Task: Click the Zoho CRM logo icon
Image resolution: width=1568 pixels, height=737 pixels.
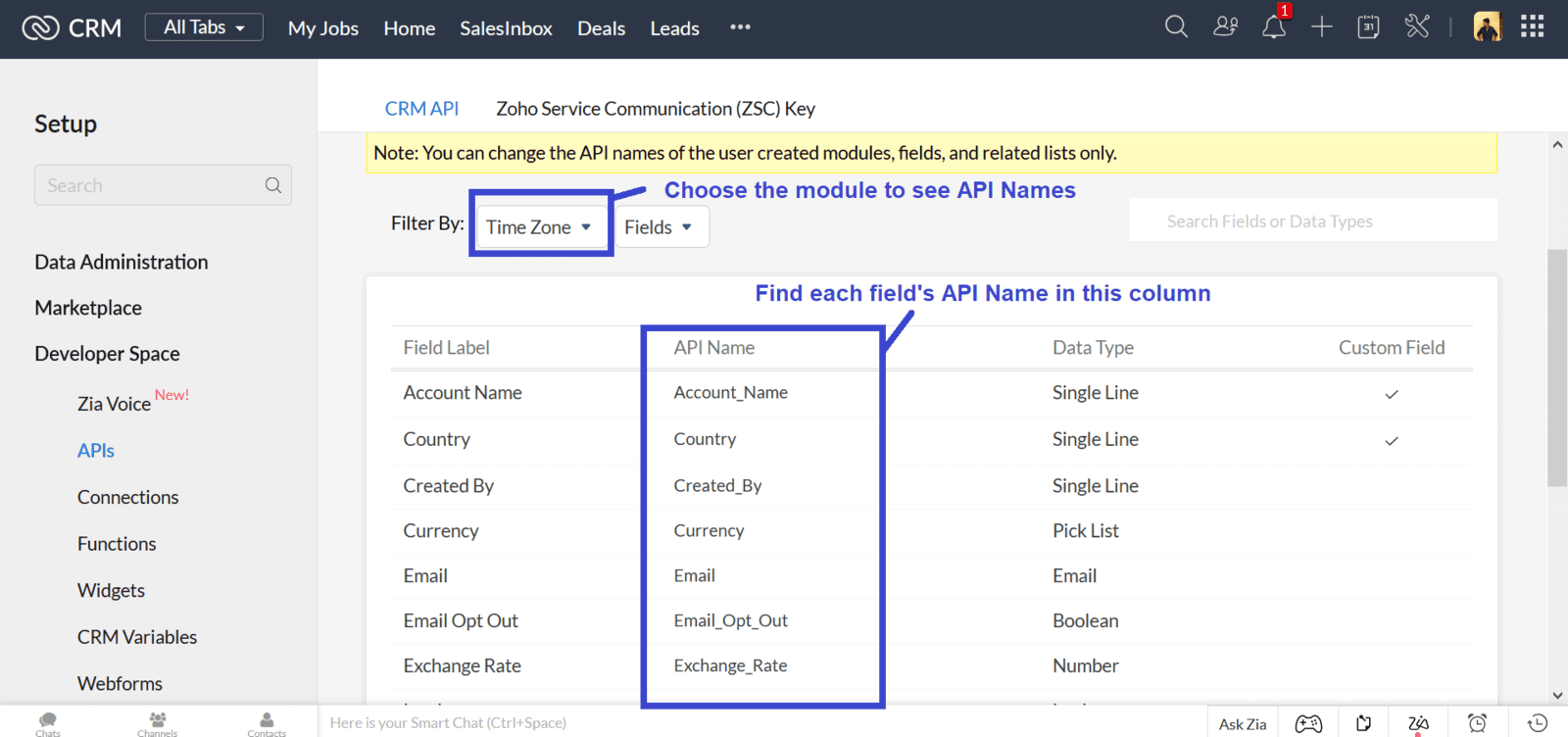Action: tap(41, 28)
